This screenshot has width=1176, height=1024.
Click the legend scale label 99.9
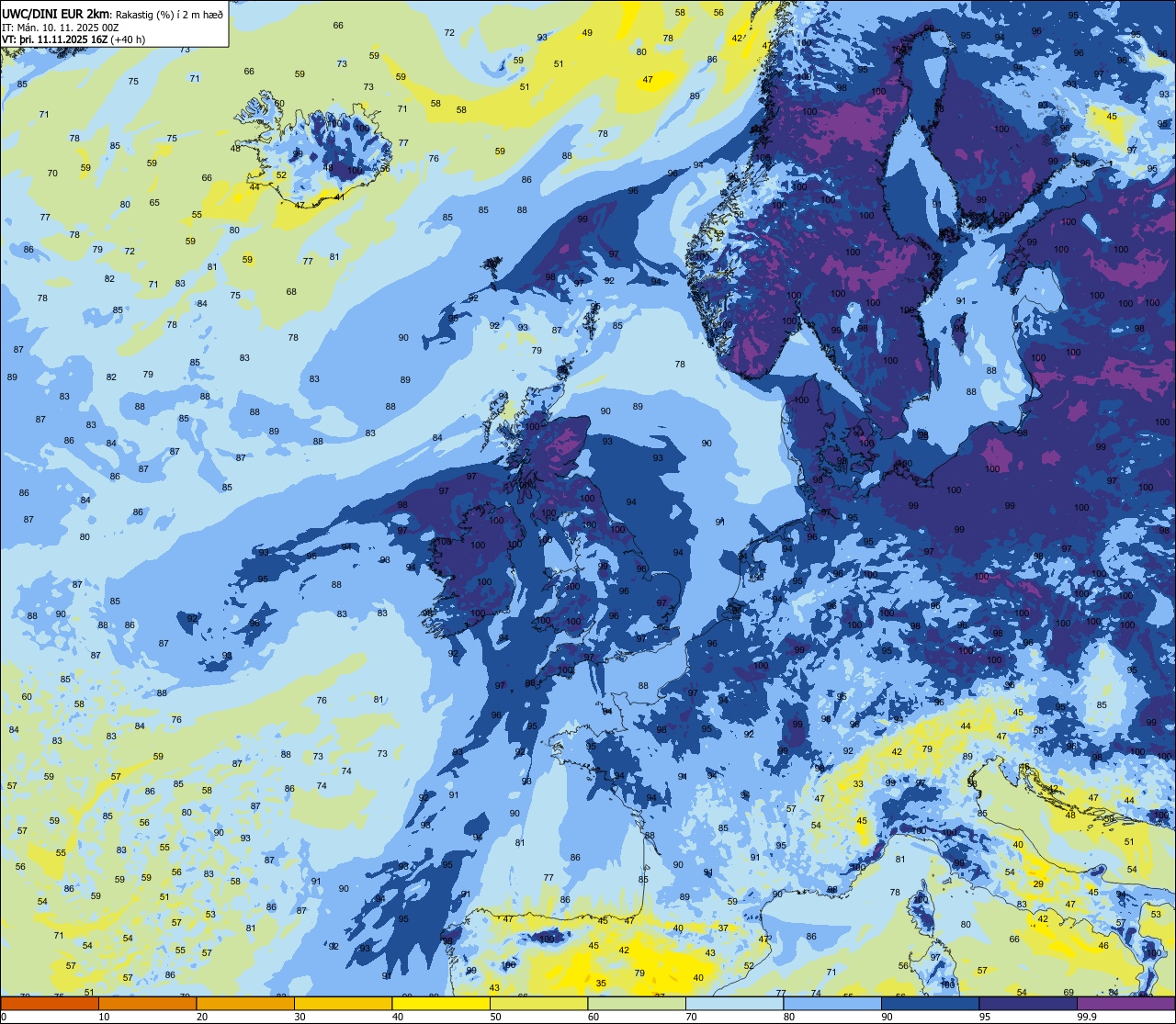coord(1086,1017)
